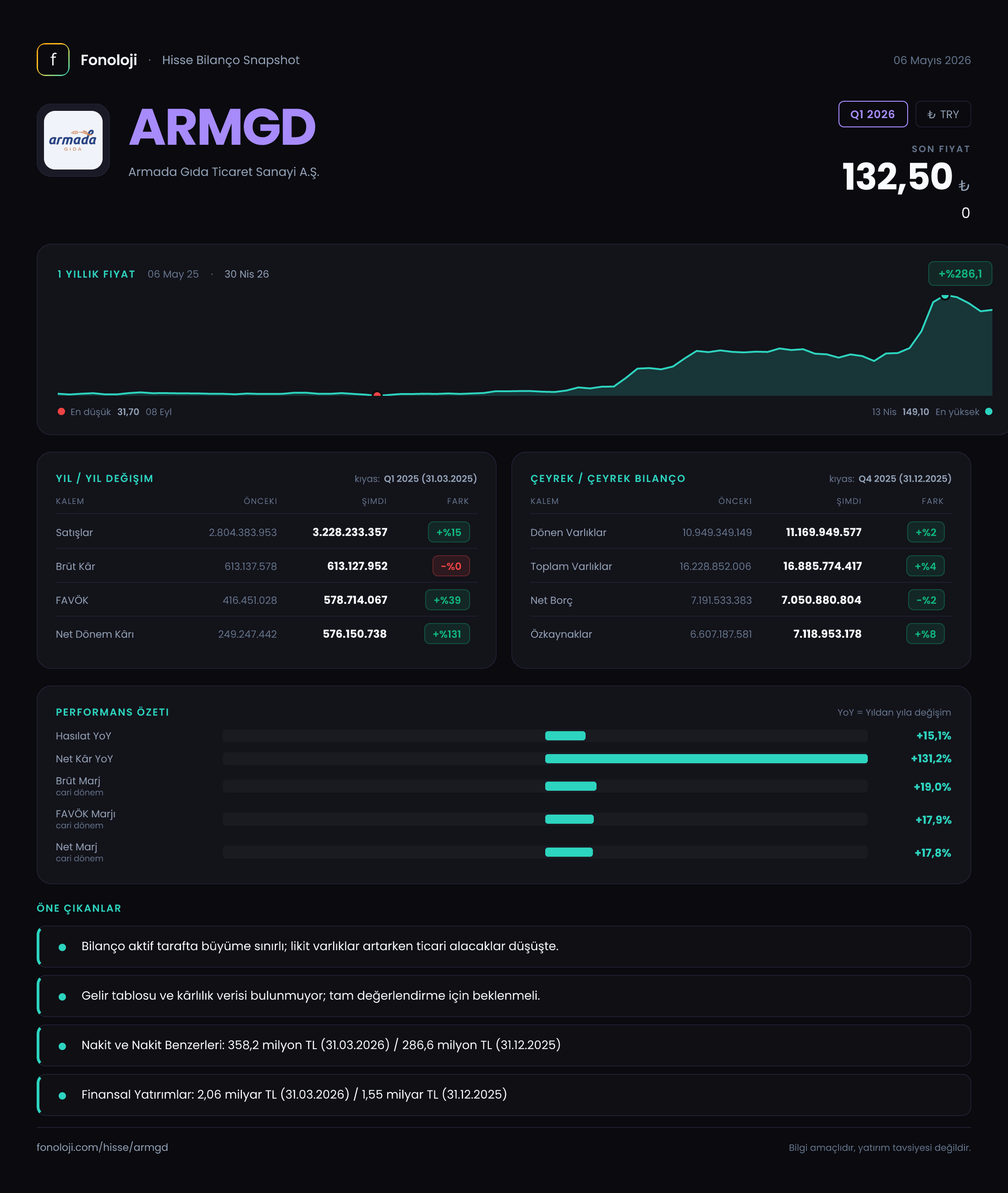Click the Hasılat YoY +15,1% value
The image size is (1008, 1193).
click(934, 736)
